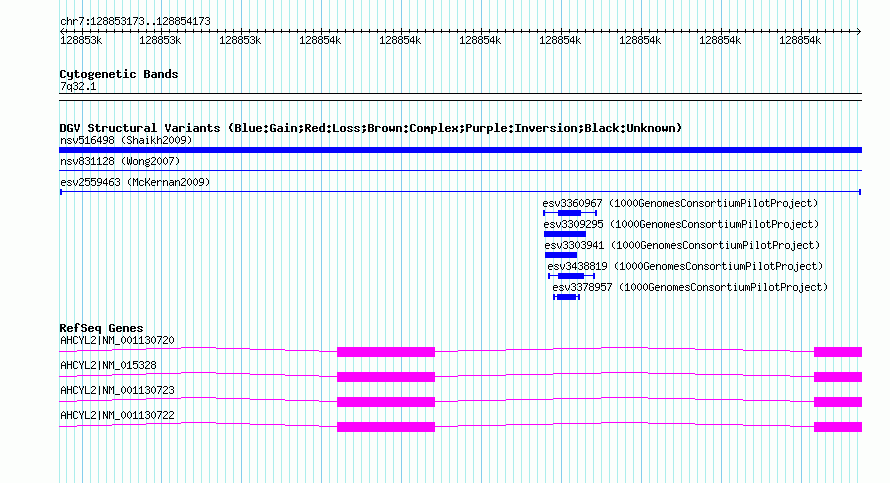Select the thick blue nsv516498 gain bar
Screen dimensions: 890x483
[x=460, y=150]
